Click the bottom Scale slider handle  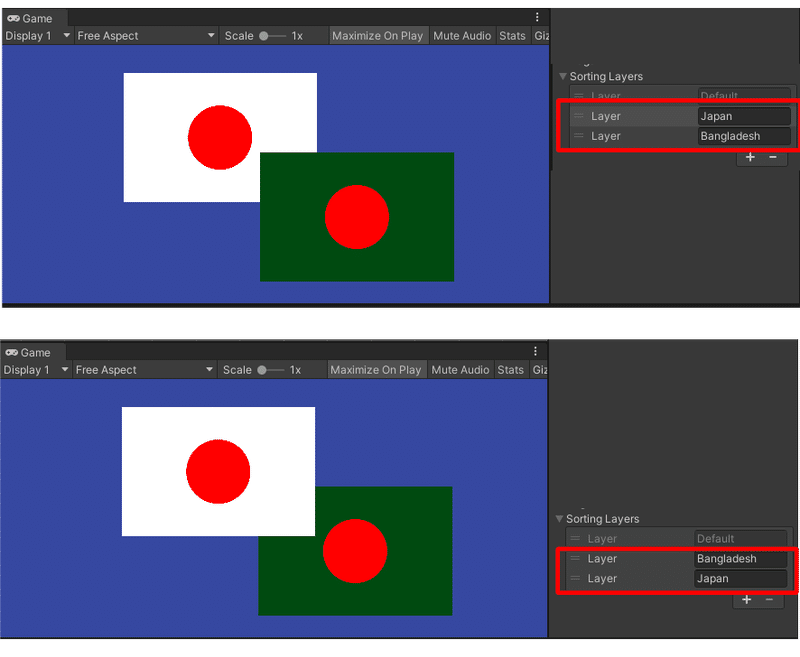pos(262,370)
